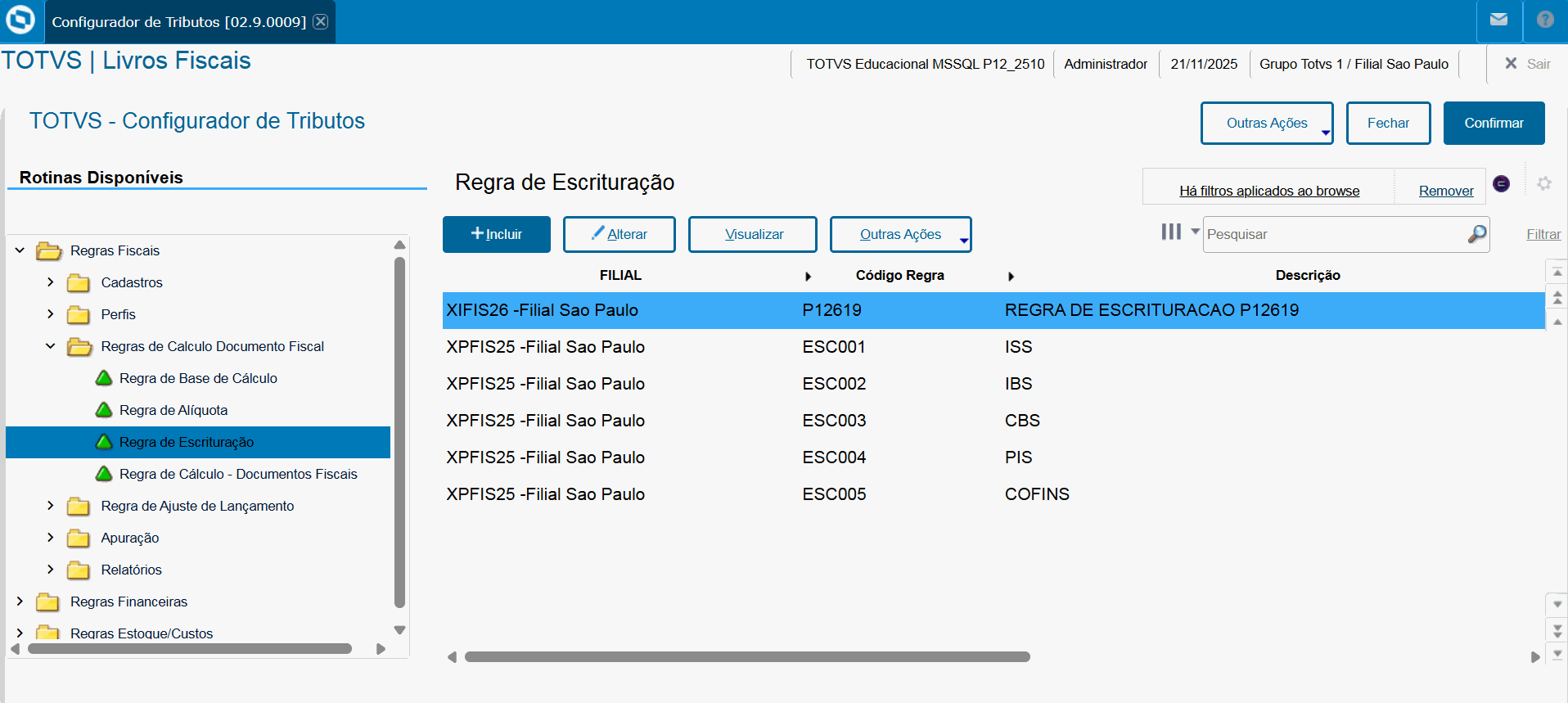The height and width of the screenshot is (703, 1568).
Task: Click the grid horizontal scrollbar thumb
Action: click(747, 657)
